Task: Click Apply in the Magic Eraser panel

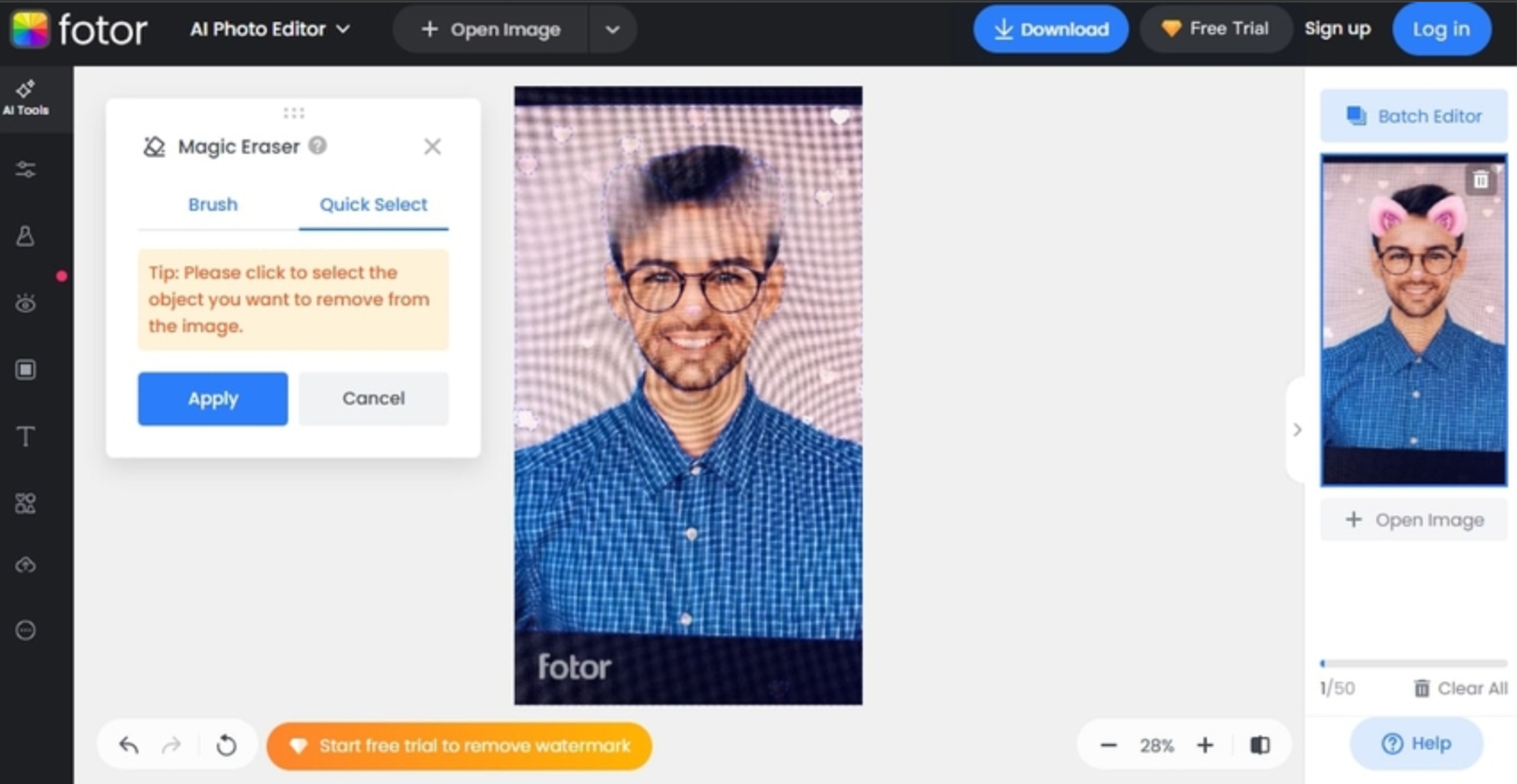Action: (x=212, y=399)
